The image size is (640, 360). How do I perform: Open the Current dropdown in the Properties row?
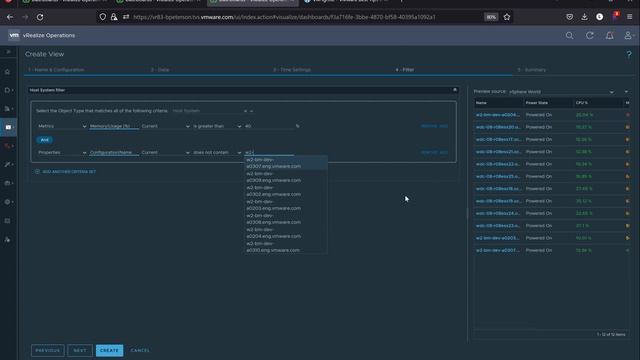pyautogui.click(x=165, y=152)
